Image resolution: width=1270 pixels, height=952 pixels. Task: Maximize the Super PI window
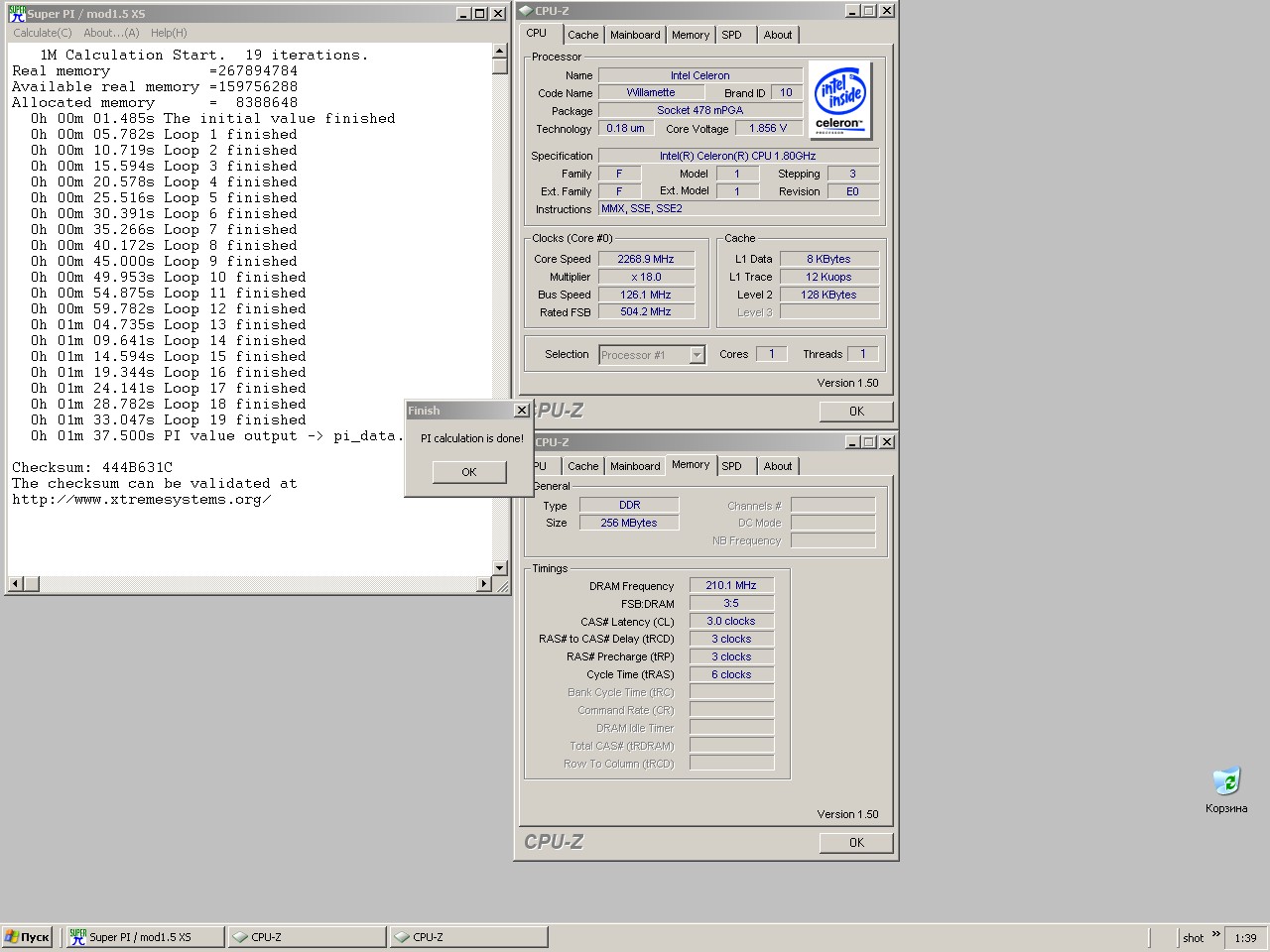click(480, 14)
